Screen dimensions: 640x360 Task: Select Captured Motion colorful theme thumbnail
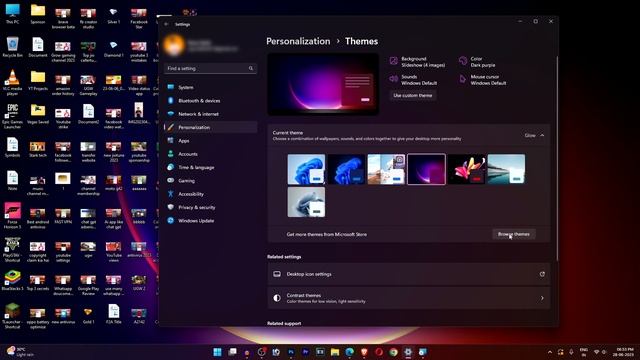466,169
